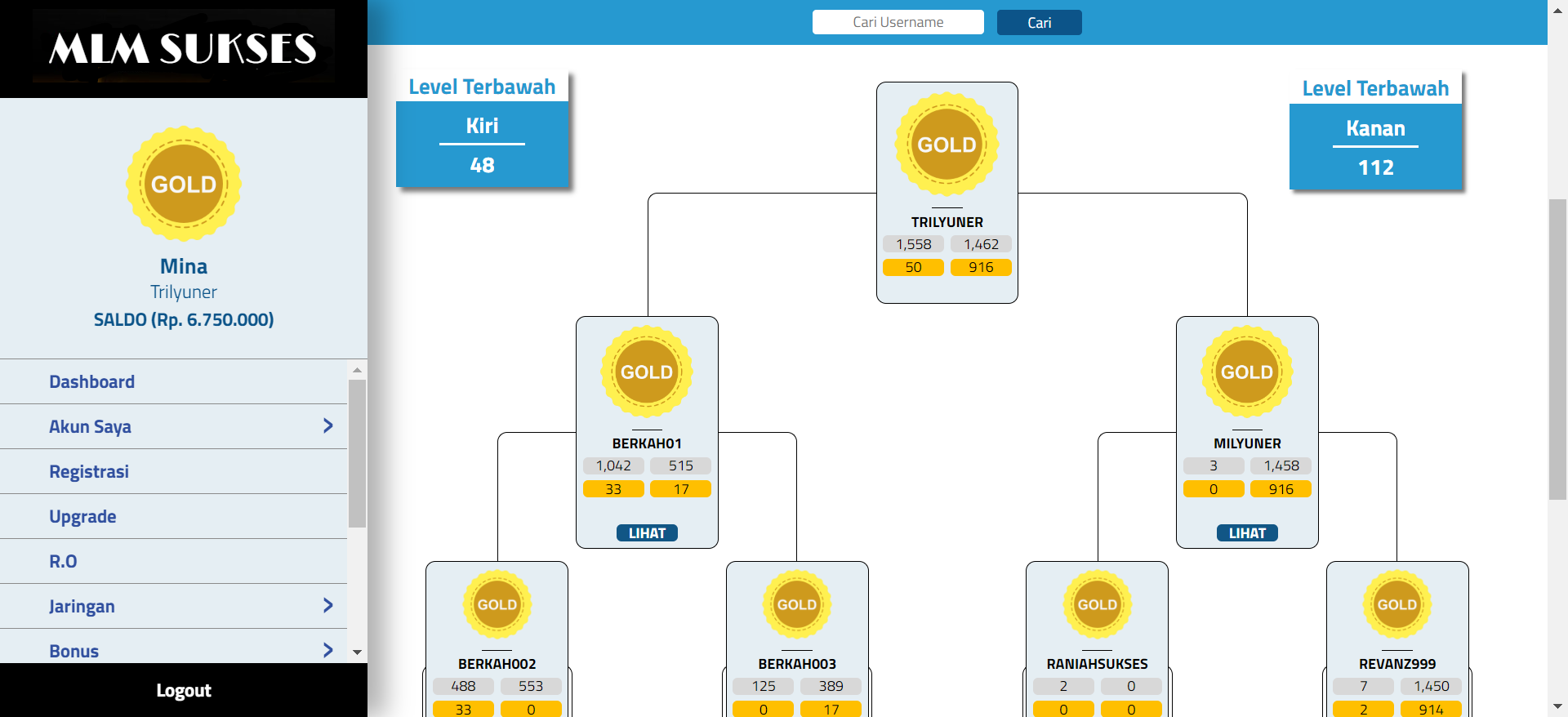Click LIHAT under BERKAH01
Screen dimensions: 1568x717
[x=647, y=533]
